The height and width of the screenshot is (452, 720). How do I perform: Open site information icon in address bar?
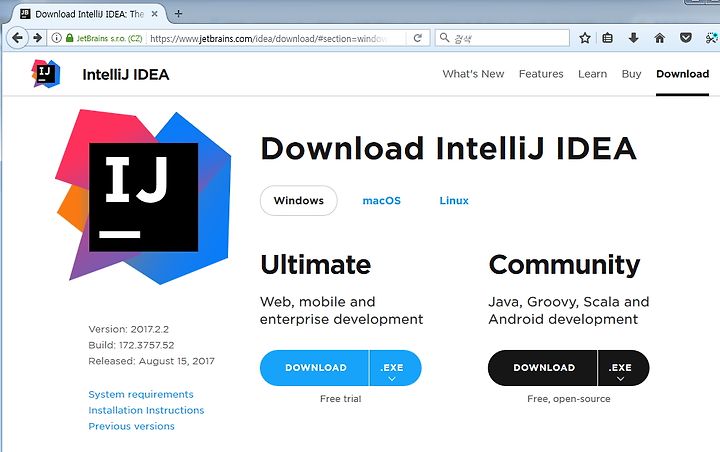(56, 38)
